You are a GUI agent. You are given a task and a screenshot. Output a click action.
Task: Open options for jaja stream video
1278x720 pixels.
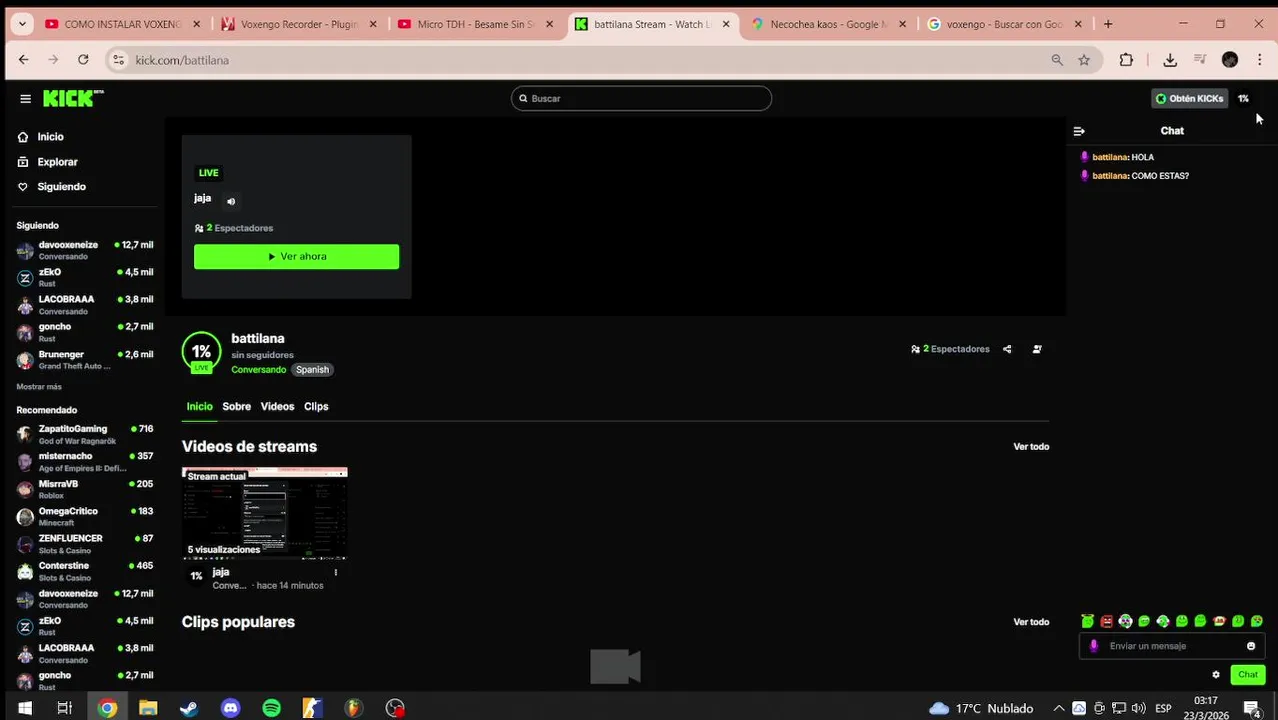(x=336, y=572)
